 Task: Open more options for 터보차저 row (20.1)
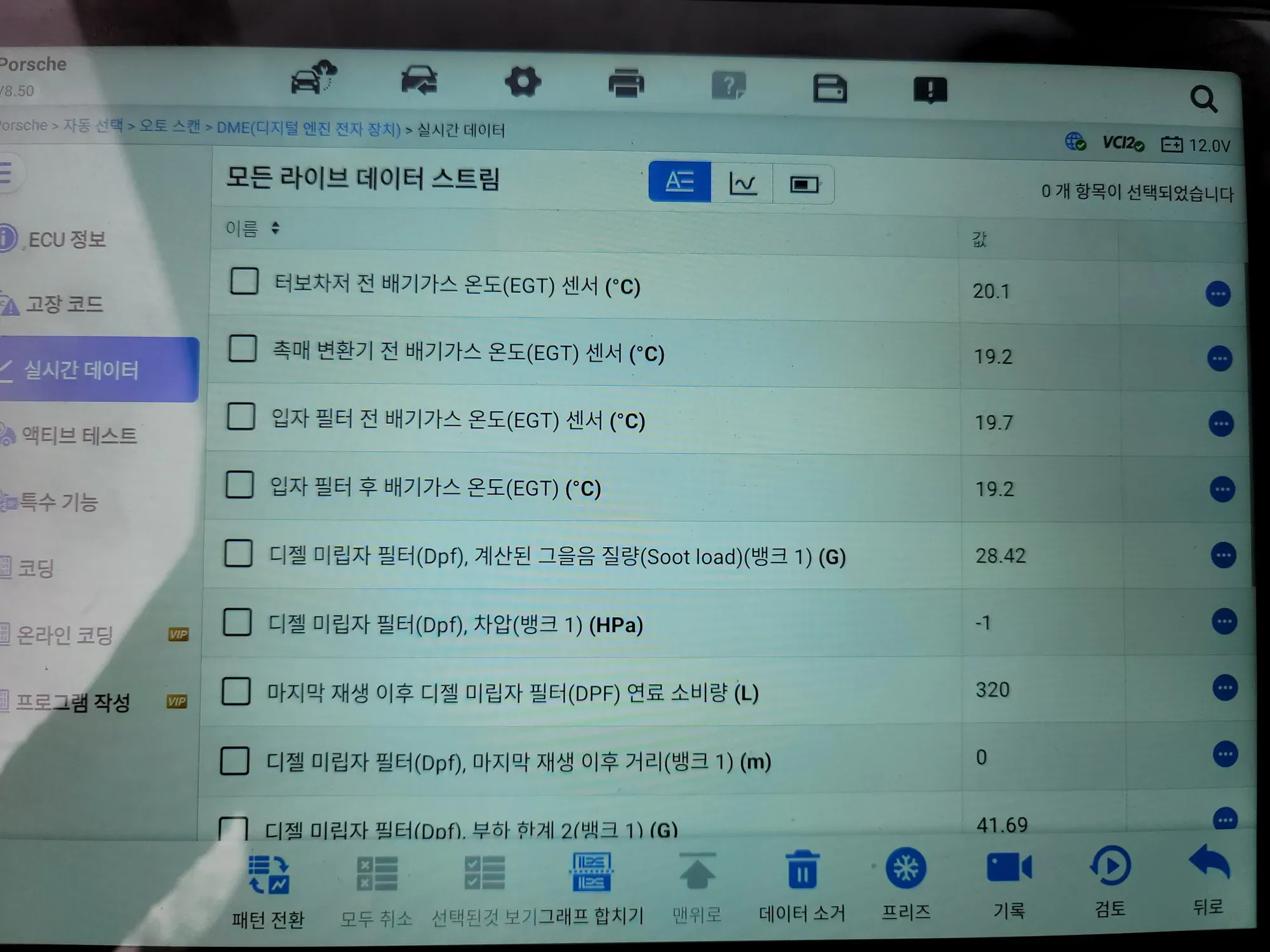tap(1218, 294)
